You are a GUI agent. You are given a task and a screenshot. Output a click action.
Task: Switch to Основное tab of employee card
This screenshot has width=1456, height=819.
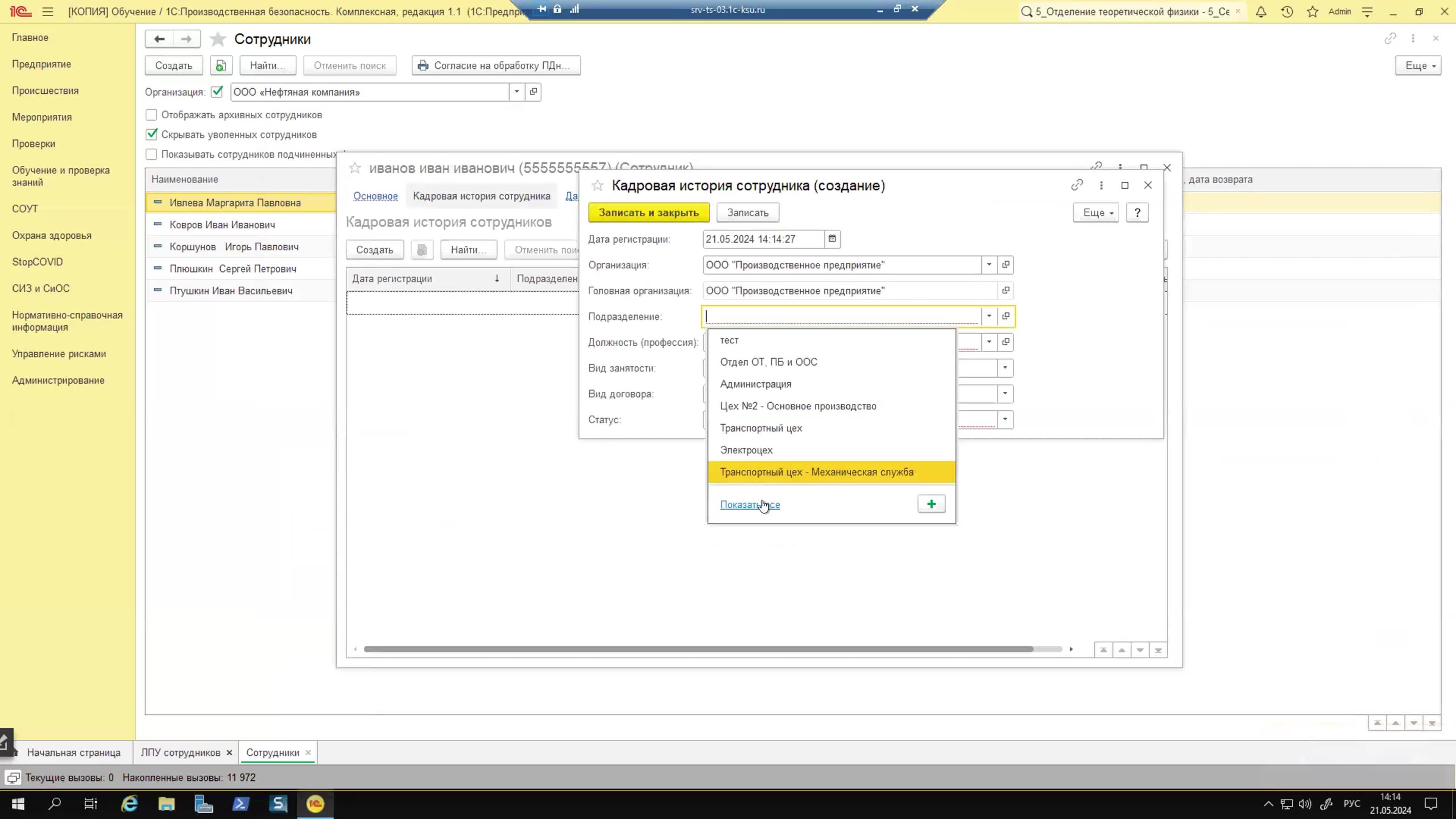tap(375, 196)
